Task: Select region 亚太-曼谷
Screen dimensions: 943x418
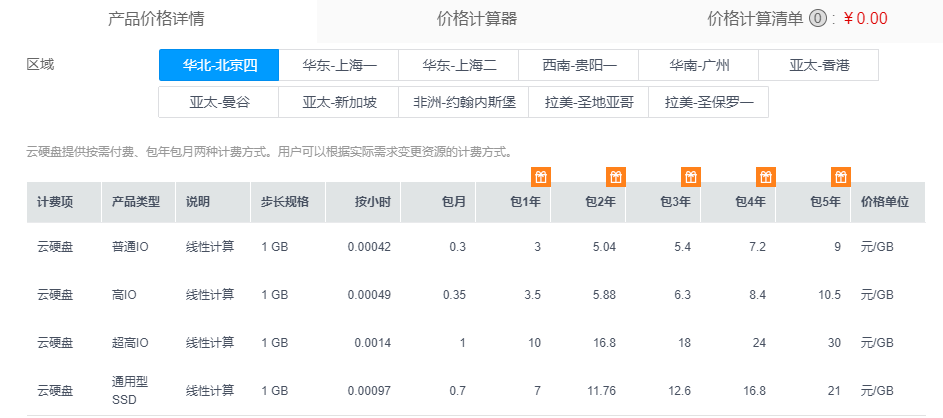Action: pyautogui.click(x=218, y=102)
